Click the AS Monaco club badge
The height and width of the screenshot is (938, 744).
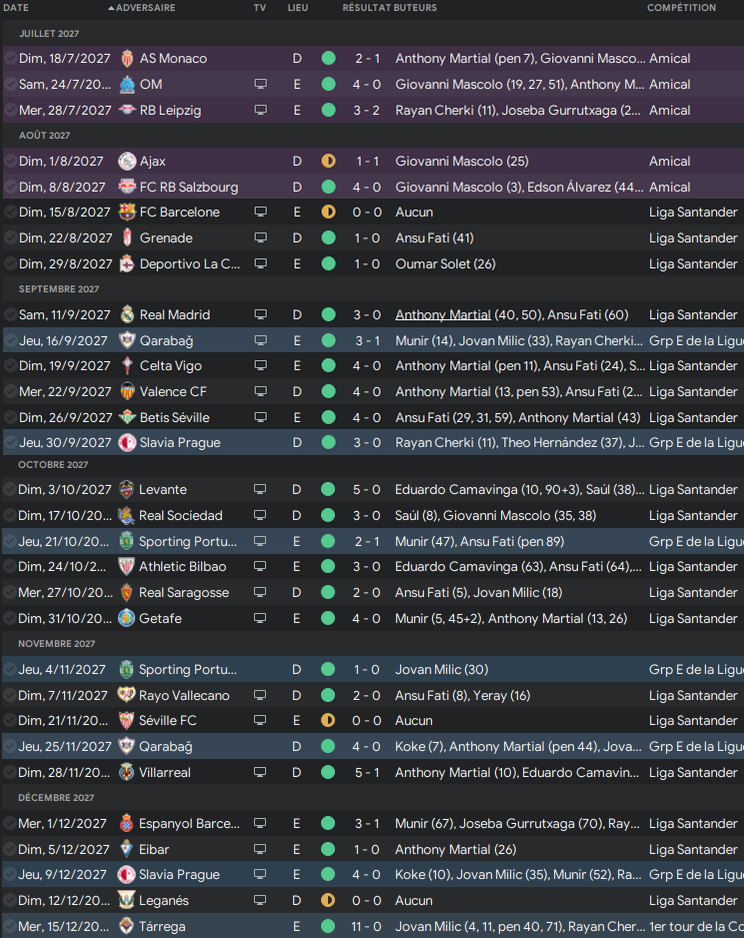(x=126, y=59)
